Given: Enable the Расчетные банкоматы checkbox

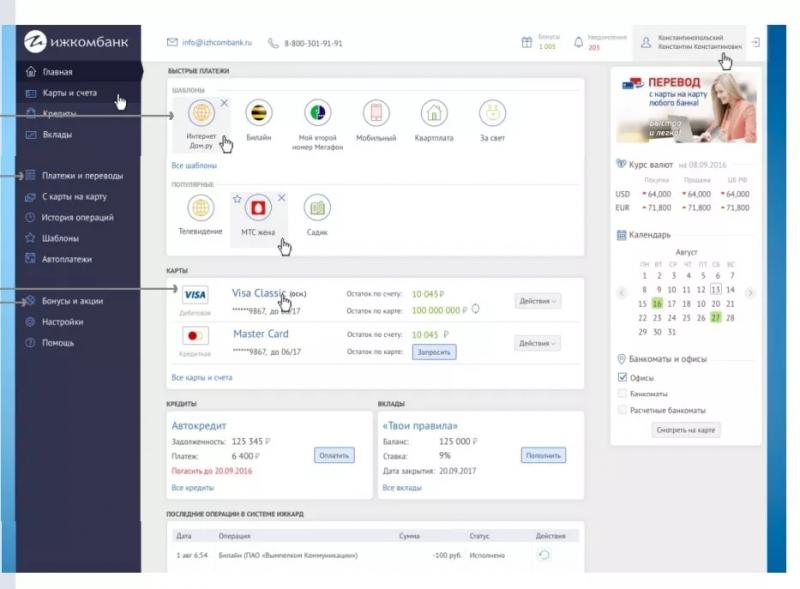Looking at the screenshot, I should (622, 410).
